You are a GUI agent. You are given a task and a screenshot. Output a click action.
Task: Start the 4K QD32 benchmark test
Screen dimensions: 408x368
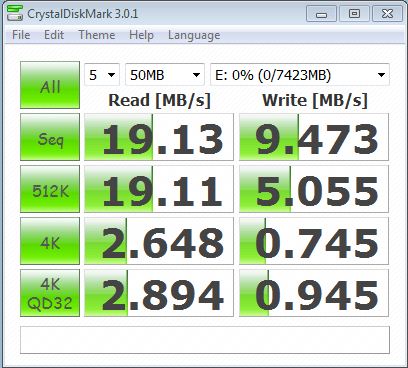click(50, 293)
